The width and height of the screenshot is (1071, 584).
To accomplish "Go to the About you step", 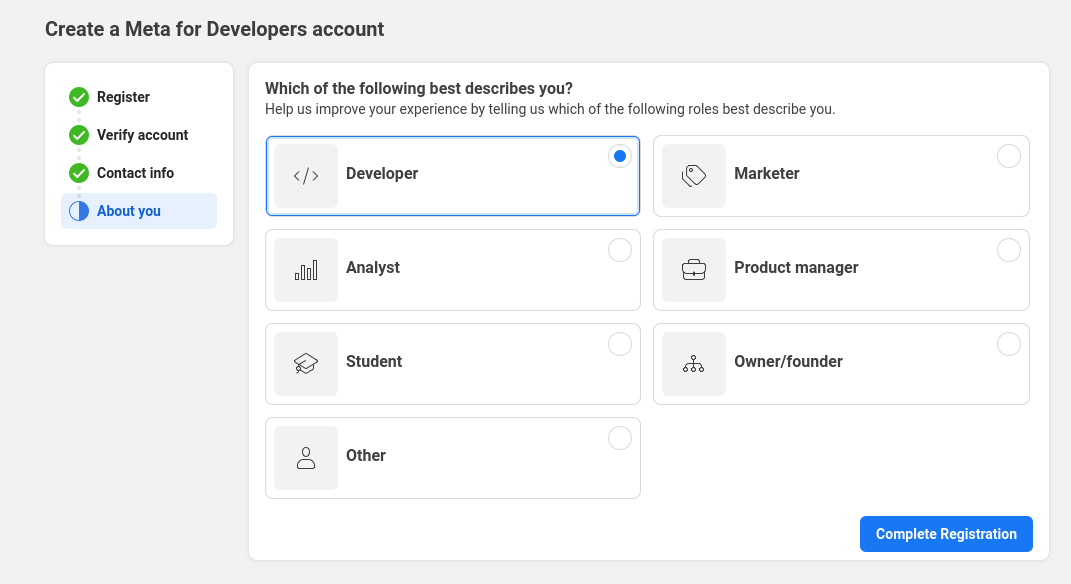I will click(x=129, y=211).
